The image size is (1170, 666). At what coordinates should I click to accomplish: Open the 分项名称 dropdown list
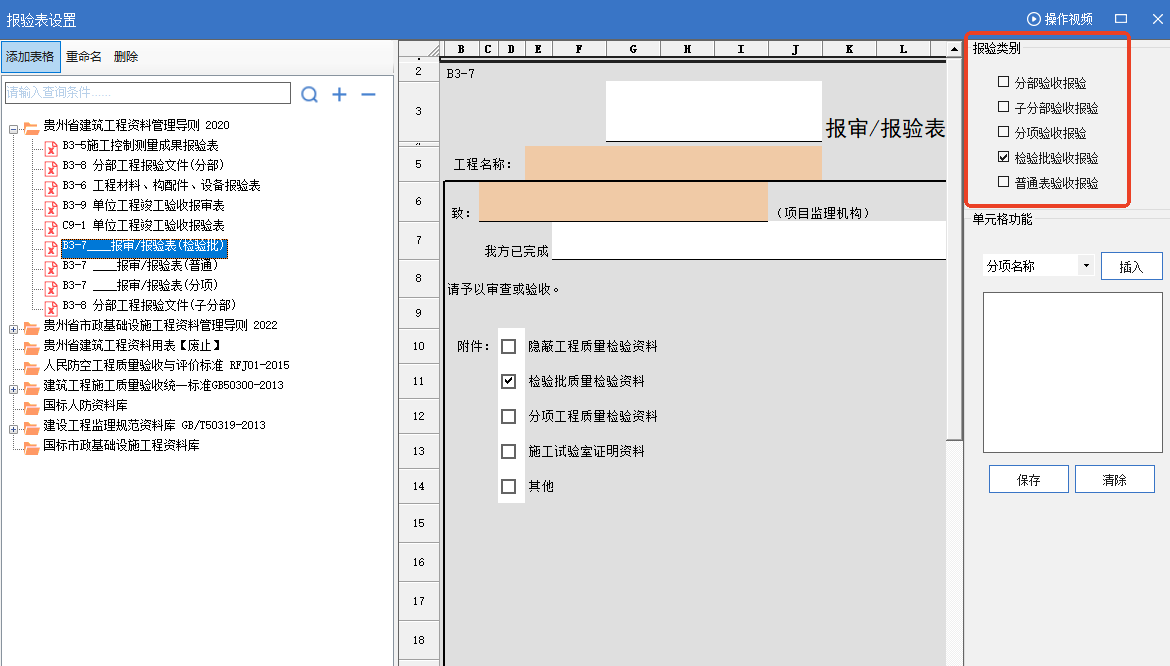click(x=1086, y=266)
